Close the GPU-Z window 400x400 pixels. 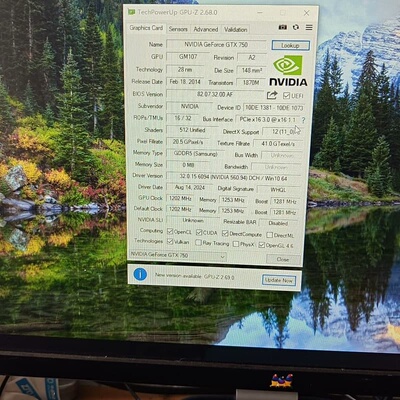[x=306, y=13]
